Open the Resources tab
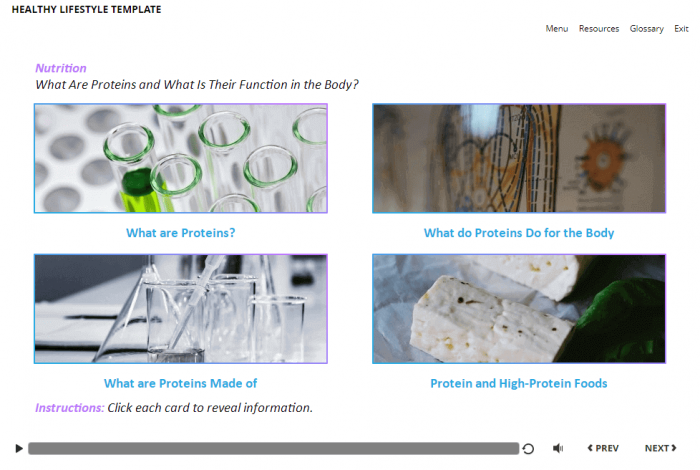The height and width of the screenshot is (470, 700). click(599, 29)
